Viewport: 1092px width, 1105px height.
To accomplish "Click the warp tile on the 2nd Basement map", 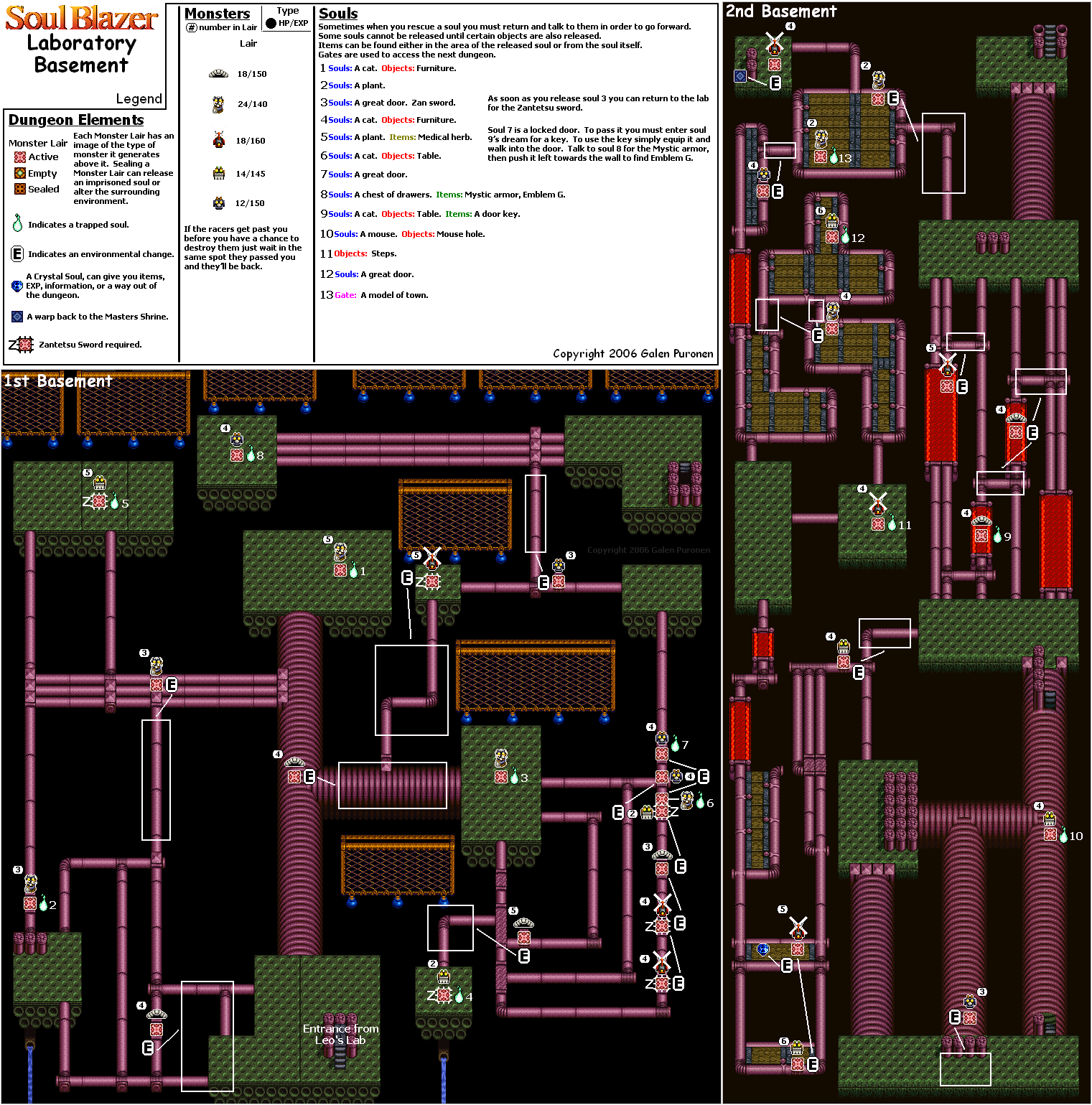I will [740, 75].
